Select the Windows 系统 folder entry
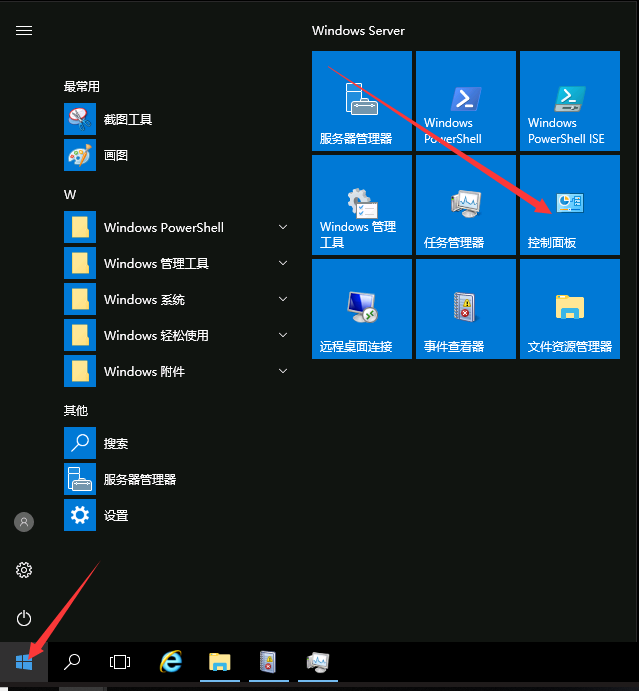 [x=176, y=299]
